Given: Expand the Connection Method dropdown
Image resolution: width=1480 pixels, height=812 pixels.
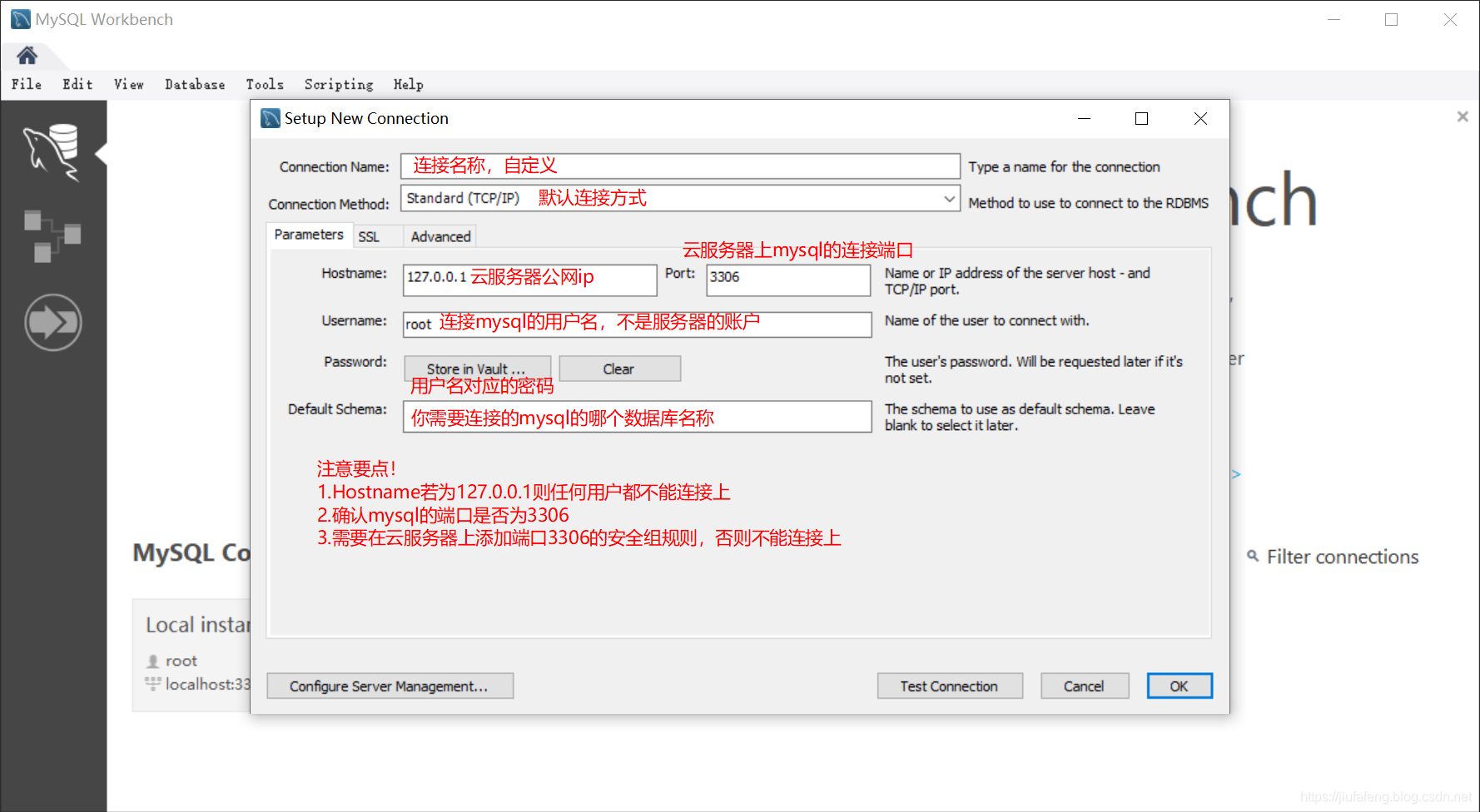Looking at the screenshot, I should click(x=949, y=199).
